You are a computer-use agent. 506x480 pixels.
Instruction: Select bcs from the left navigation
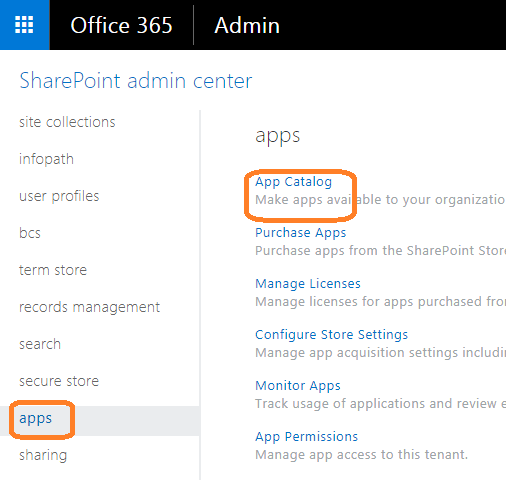pos(30,233)
